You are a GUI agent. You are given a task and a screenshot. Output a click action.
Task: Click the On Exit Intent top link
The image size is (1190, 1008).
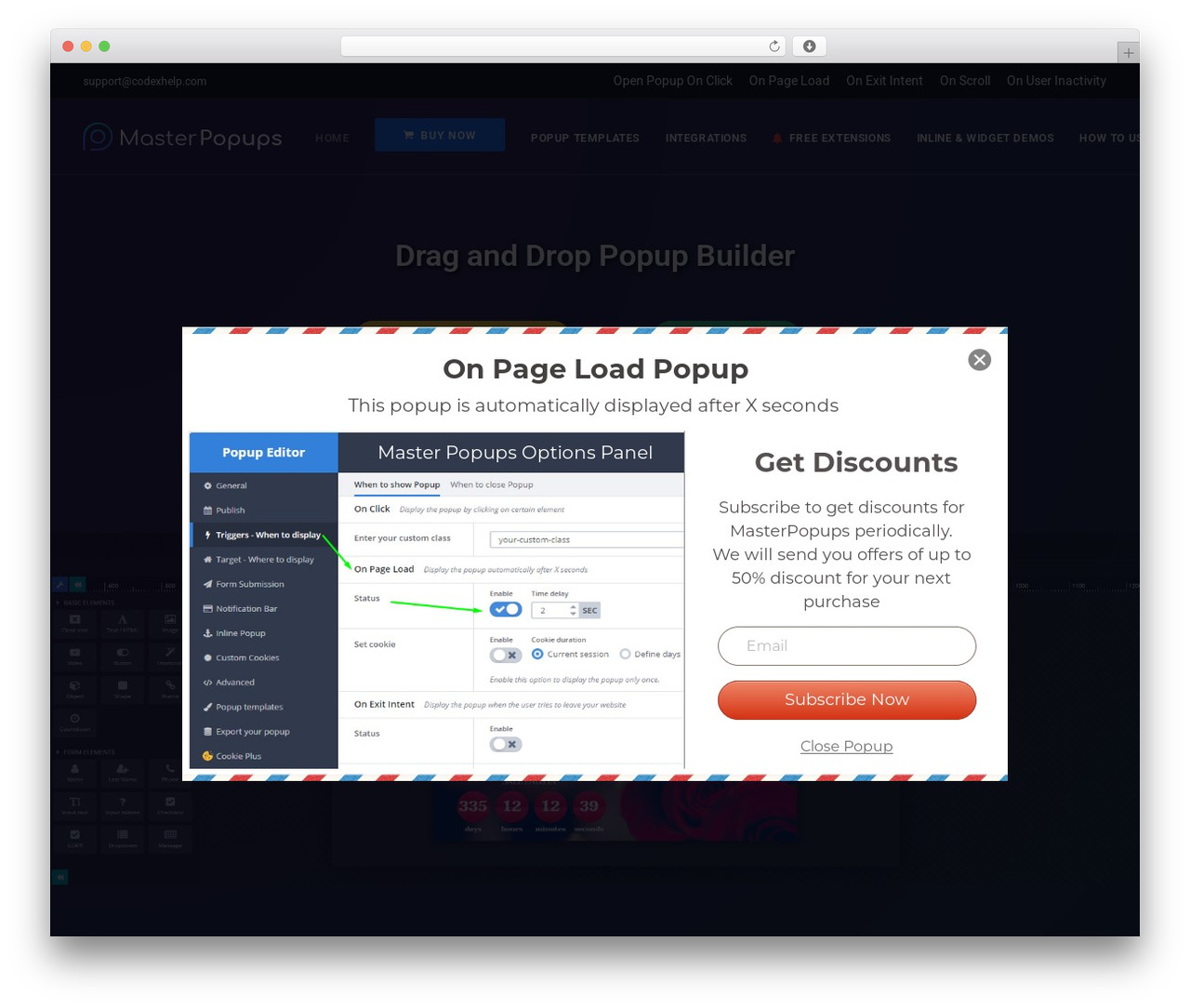884,81
